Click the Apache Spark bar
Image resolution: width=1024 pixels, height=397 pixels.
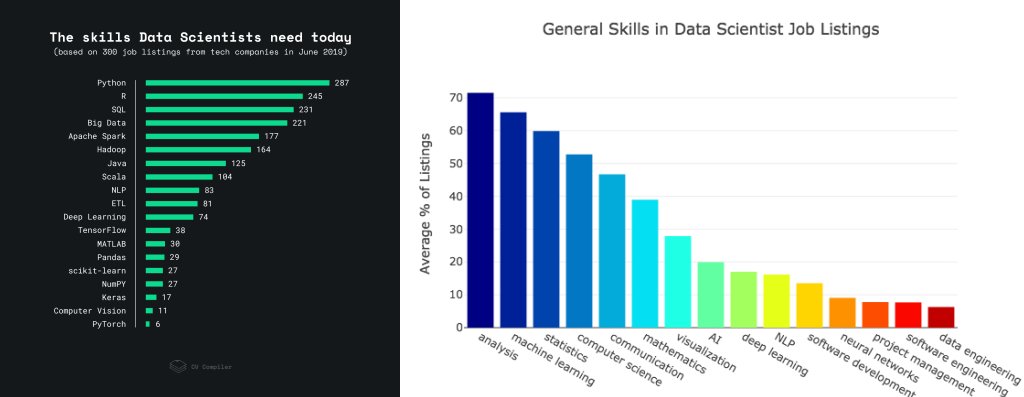click(x=202, y=136)
